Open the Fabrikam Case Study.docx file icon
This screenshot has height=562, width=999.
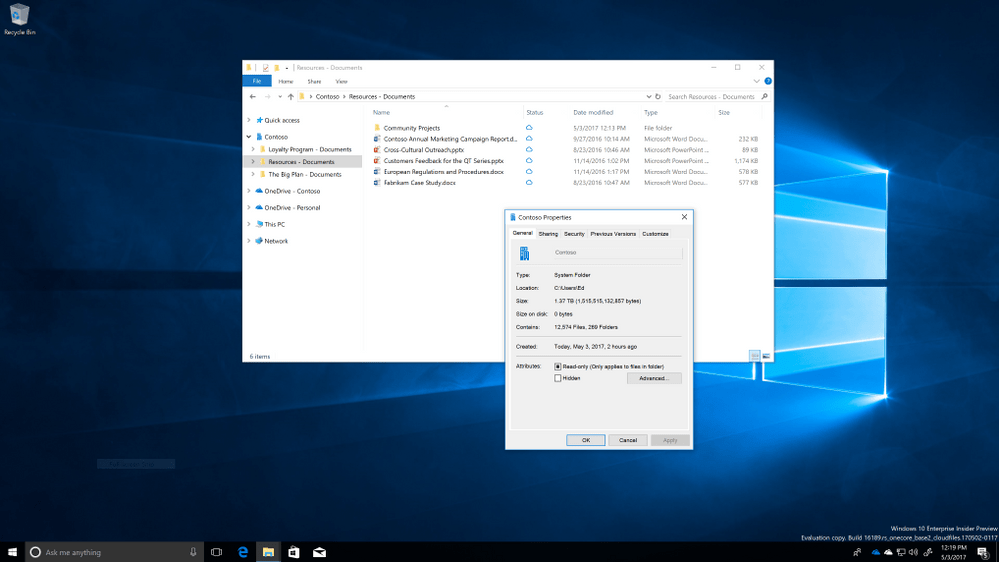point(377,183)
